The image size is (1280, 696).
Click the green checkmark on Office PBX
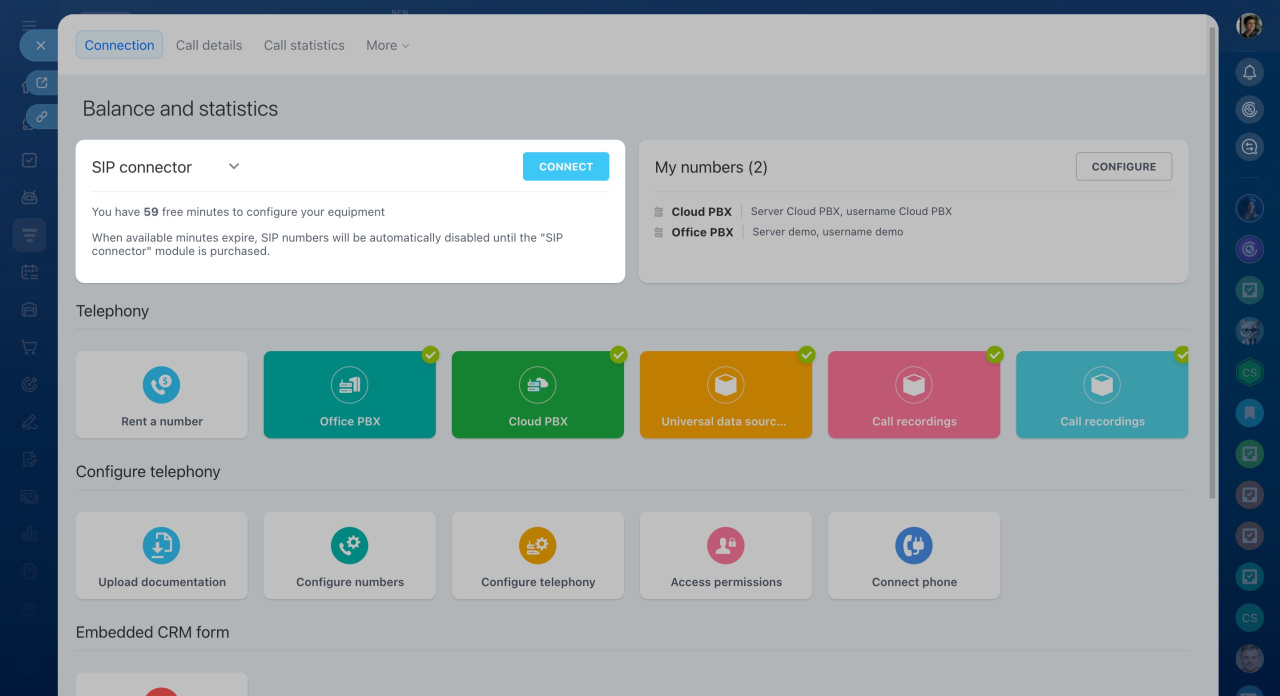pos(430,354)
